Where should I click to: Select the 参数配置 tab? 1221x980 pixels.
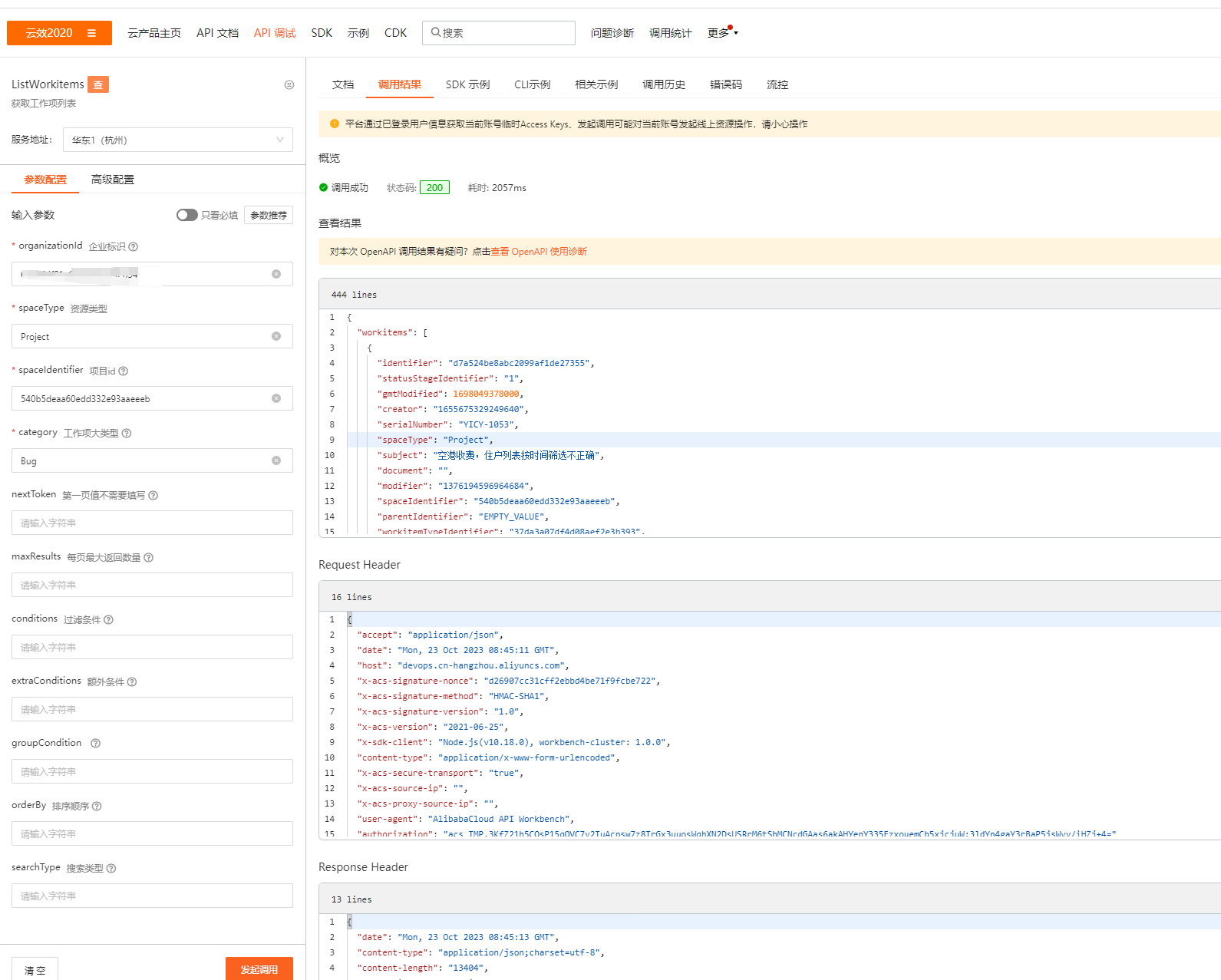[x=45, y=180]
